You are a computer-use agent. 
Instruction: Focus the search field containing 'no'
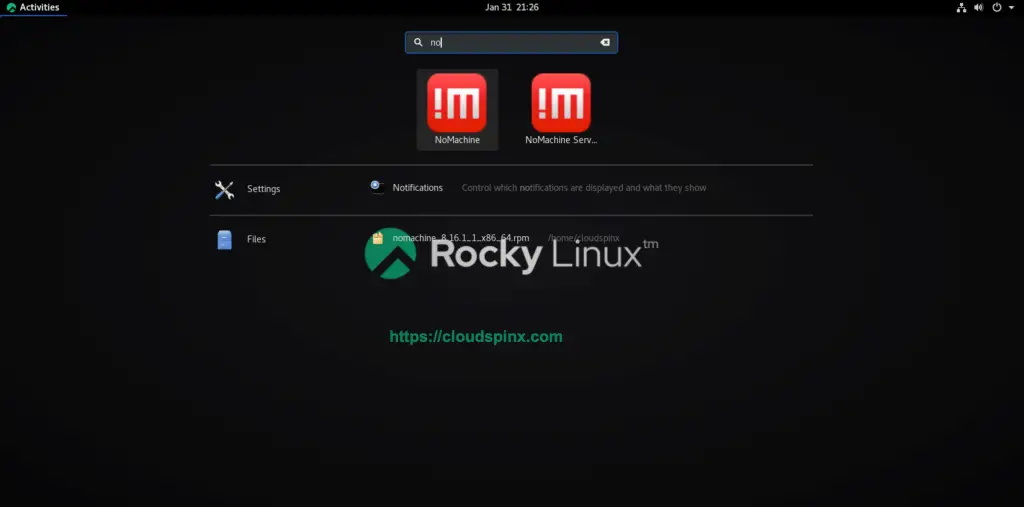[x=511, y=42]
